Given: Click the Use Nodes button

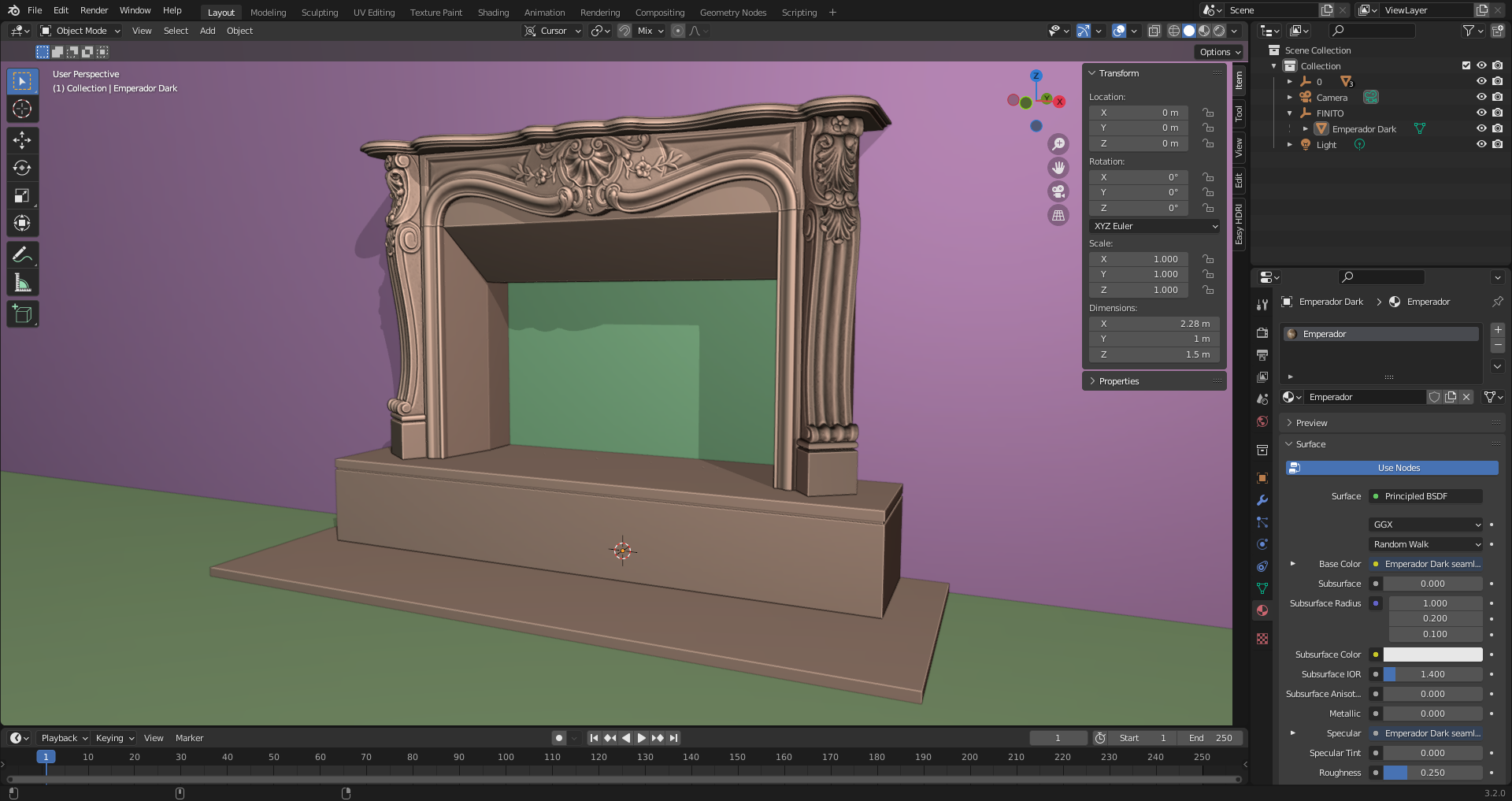Looking at the screenshot, I should pyautogui.click(x=1392, y=468).
